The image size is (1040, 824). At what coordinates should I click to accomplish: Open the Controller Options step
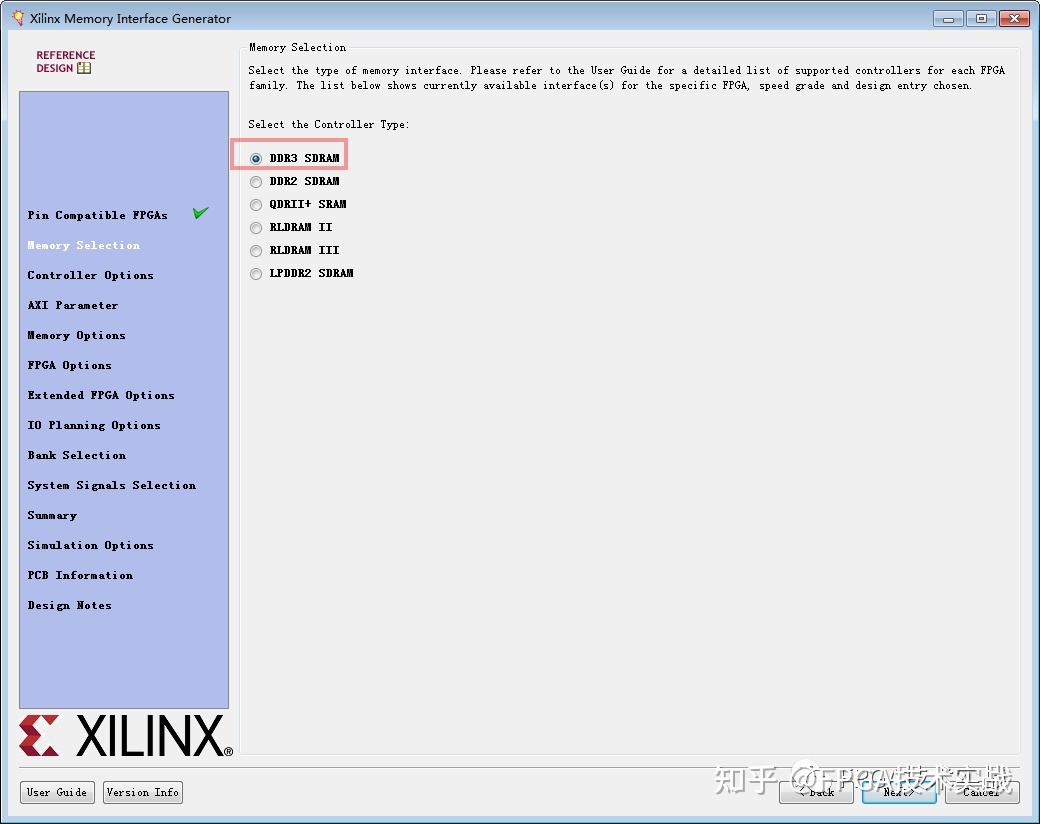coord(90,275)
